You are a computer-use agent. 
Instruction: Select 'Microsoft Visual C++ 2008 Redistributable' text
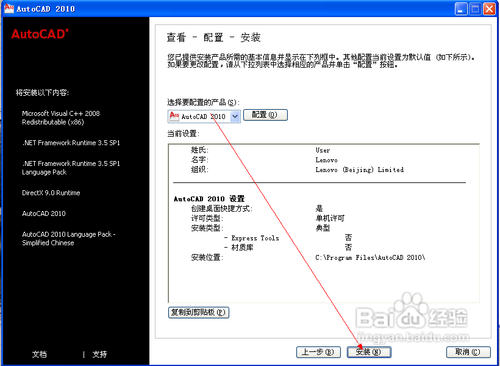[61, 118]
